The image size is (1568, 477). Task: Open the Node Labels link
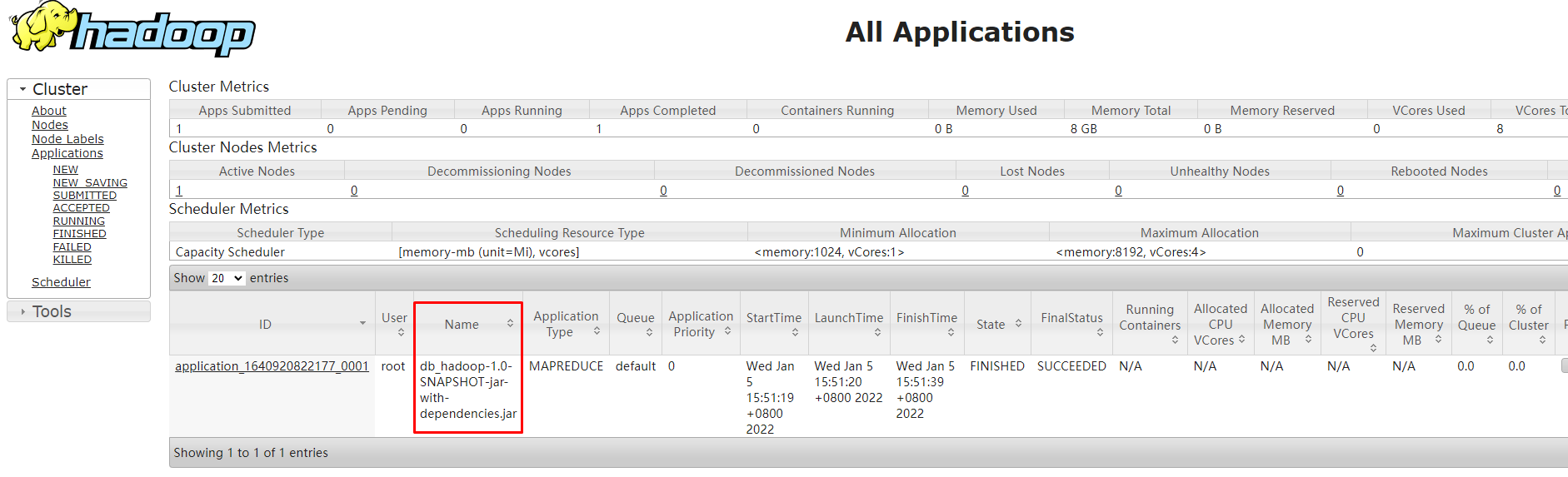click(67, 139)
